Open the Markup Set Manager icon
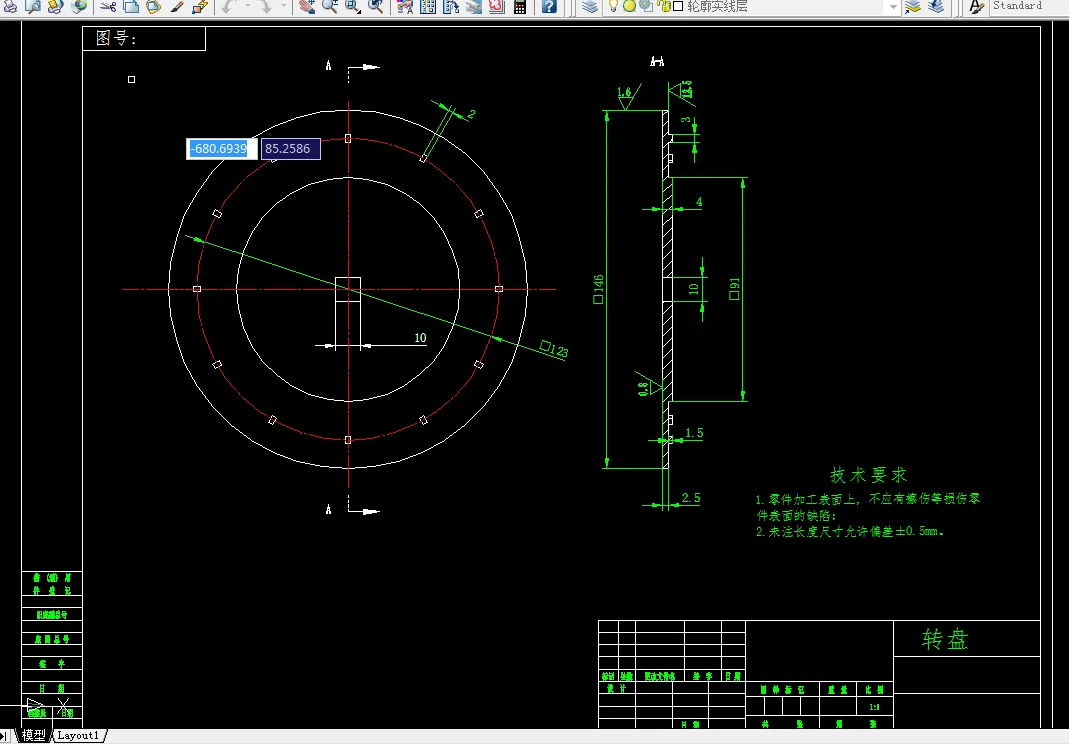Viewport: 1069px width, 744px height. tap(496, 6)
